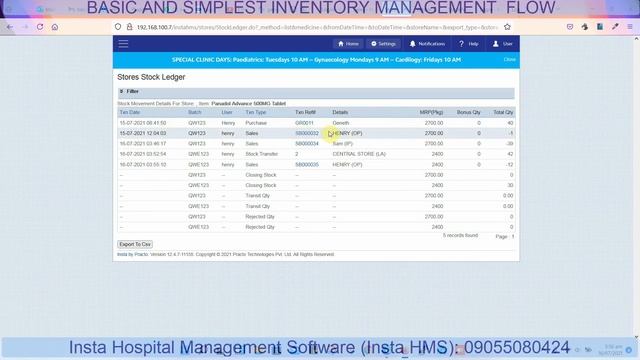Select the Rejected Qty row for QWE123
This screenshot has width=640, height=360.
(x=316, y=227)
